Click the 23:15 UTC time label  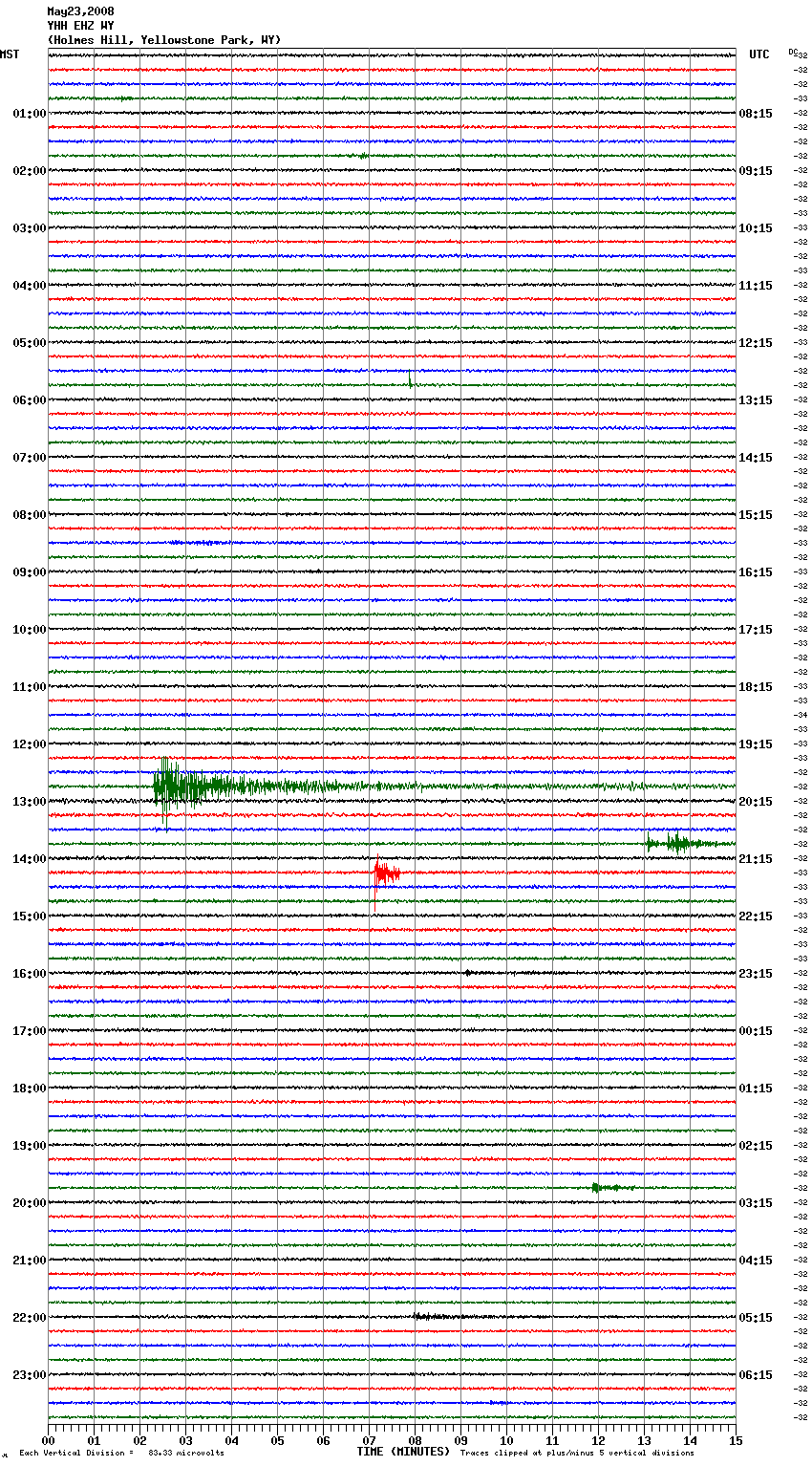pyautogui.click(x=756, y=974)
